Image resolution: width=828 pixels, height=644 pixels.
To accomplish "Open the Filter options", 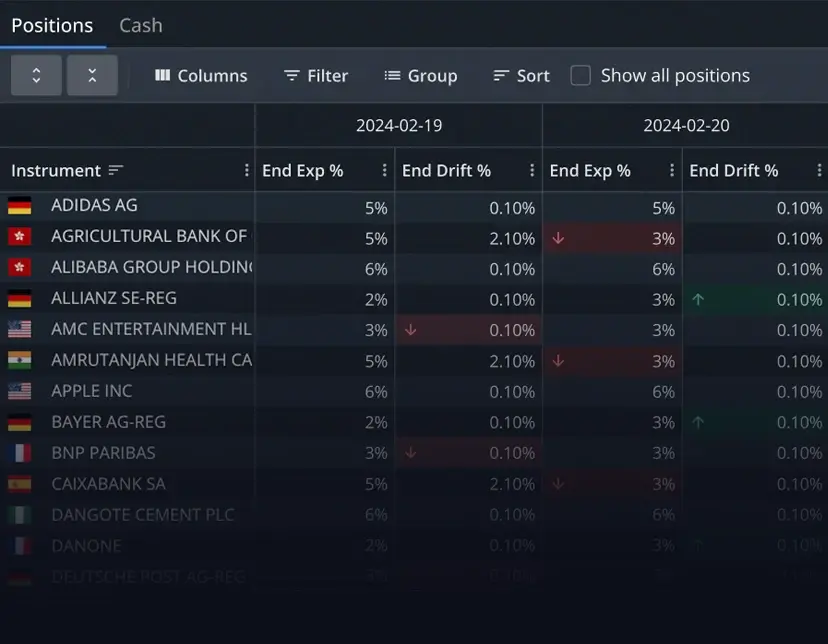I will click(316, 76).
